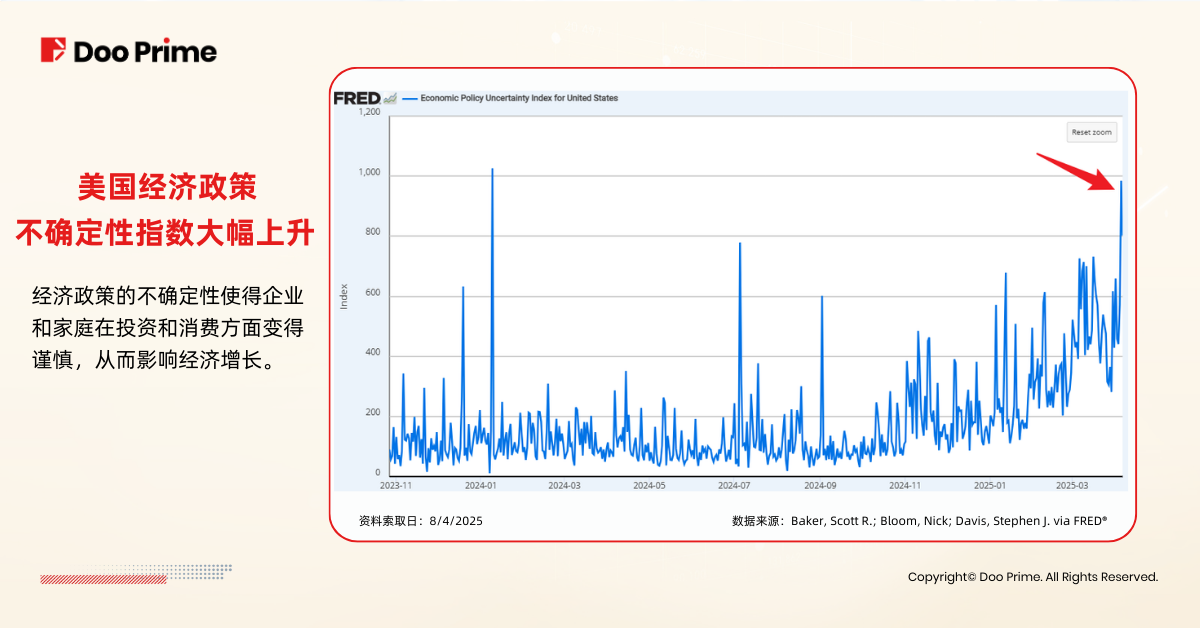Click the Doo Prime brand name text
This screenshot has width=1200, height=628.
coord(145,51)
